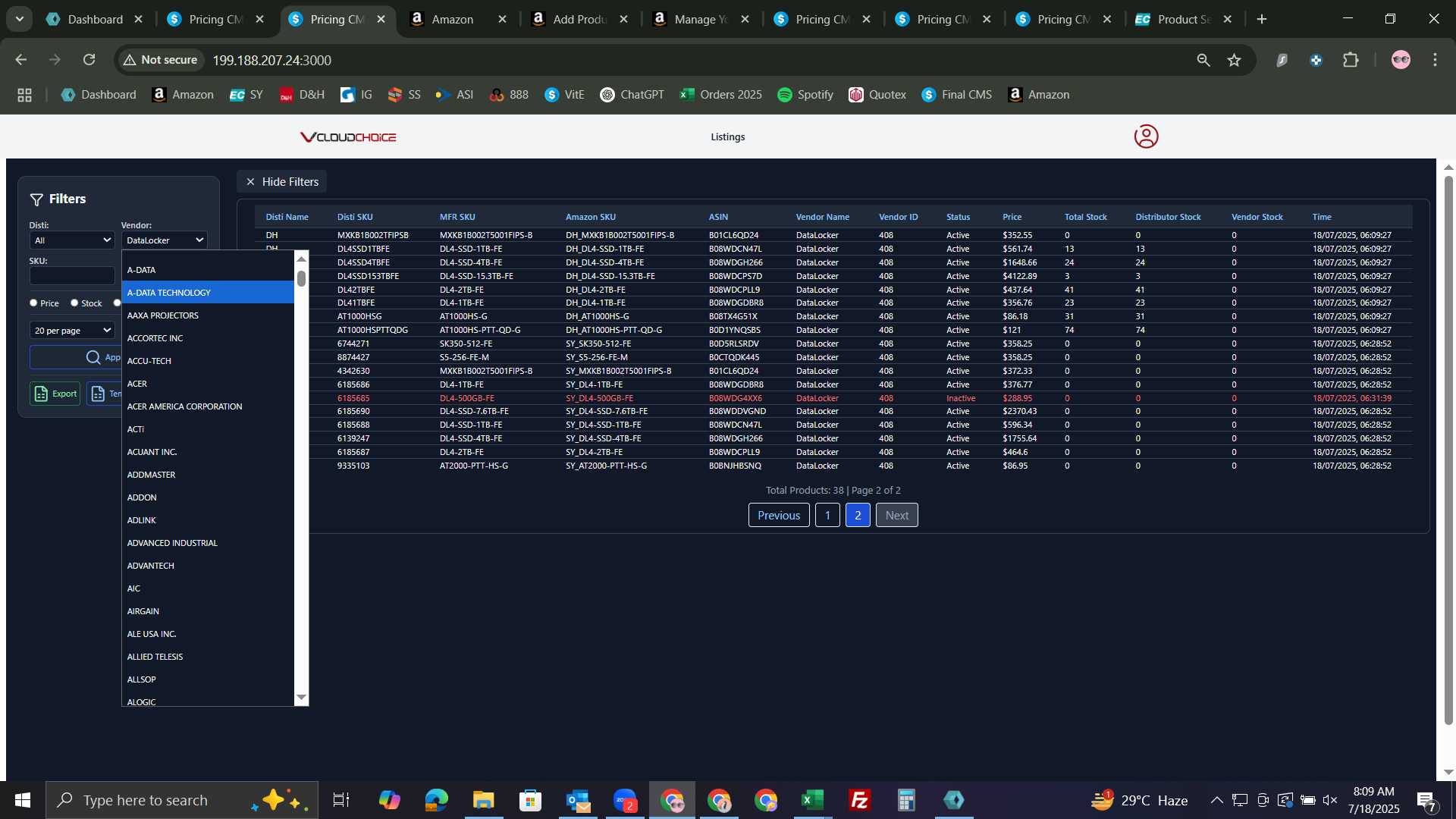The width and height of the screenshot is (1456, 819).
Task: Open Microsoft Edge from taskbar
Action: 436,800
